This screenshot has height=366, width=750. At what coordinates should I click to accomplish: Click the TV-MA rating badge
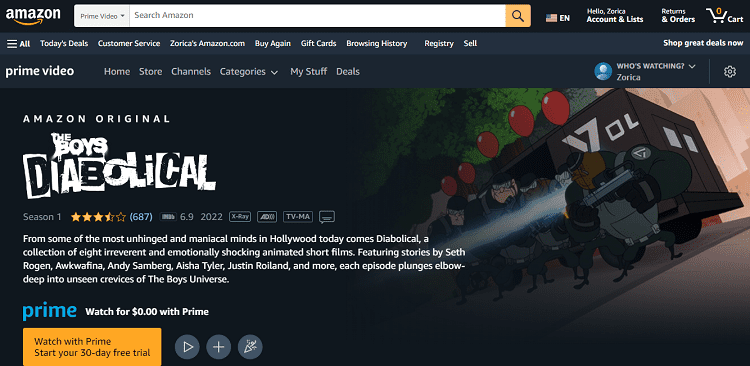298,217
